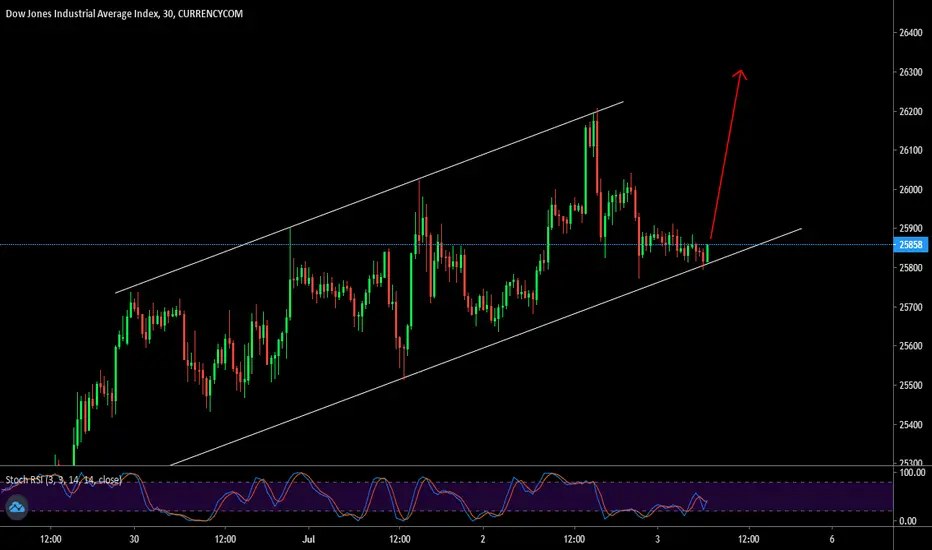Click the 25400 price axis label
932x550 pixels.
(911, 425)
